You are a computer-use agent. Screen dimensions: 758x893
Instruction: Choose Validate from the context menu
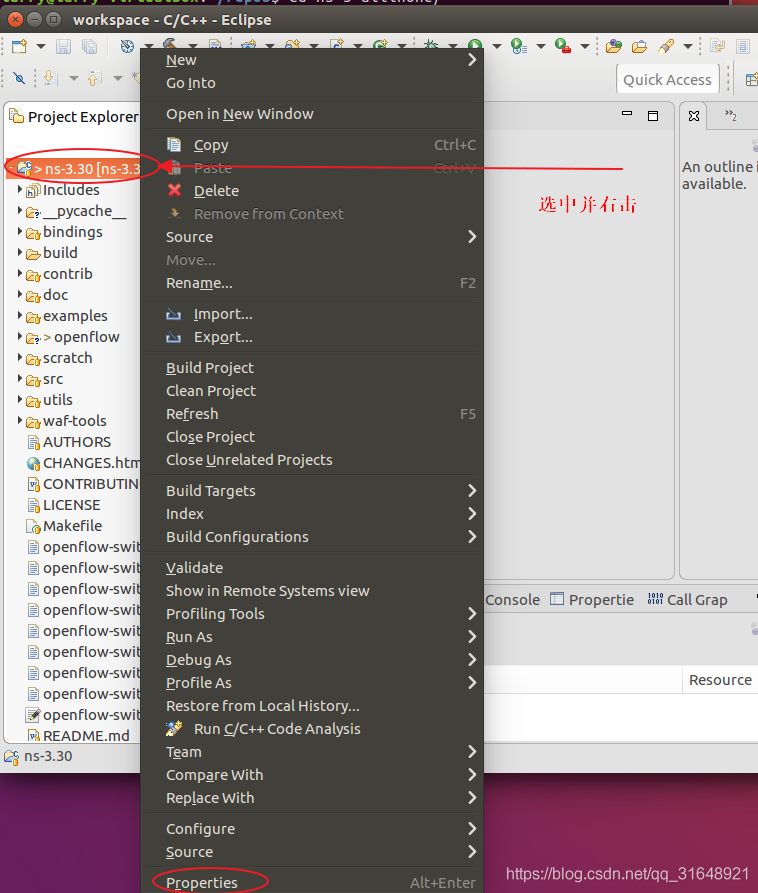[x=312, y=568]
